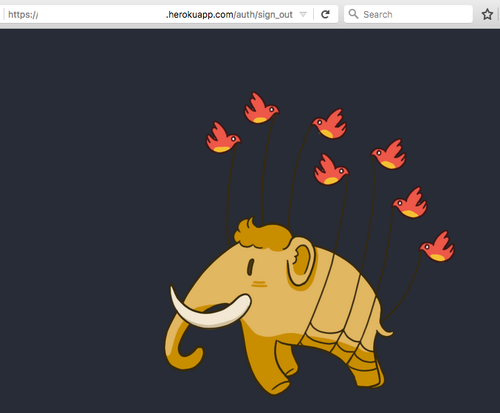Click the leftmost red bird
The image size is (500, 413).
(x=223, y=138)
